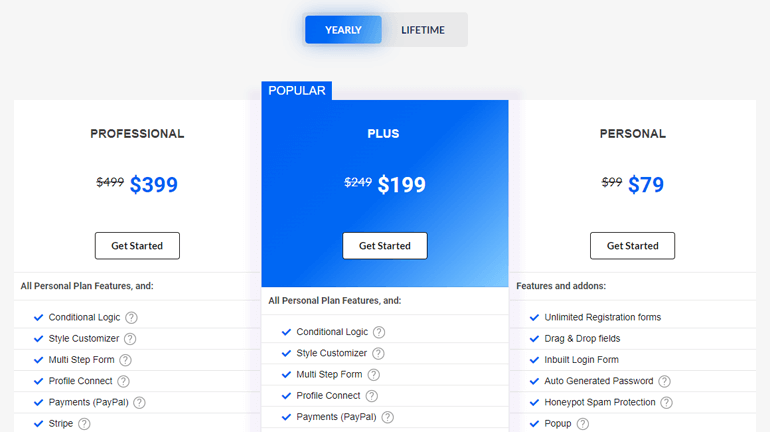
Task: Switch pricing to the Yearly tab
Action: (x=343, y=29)
